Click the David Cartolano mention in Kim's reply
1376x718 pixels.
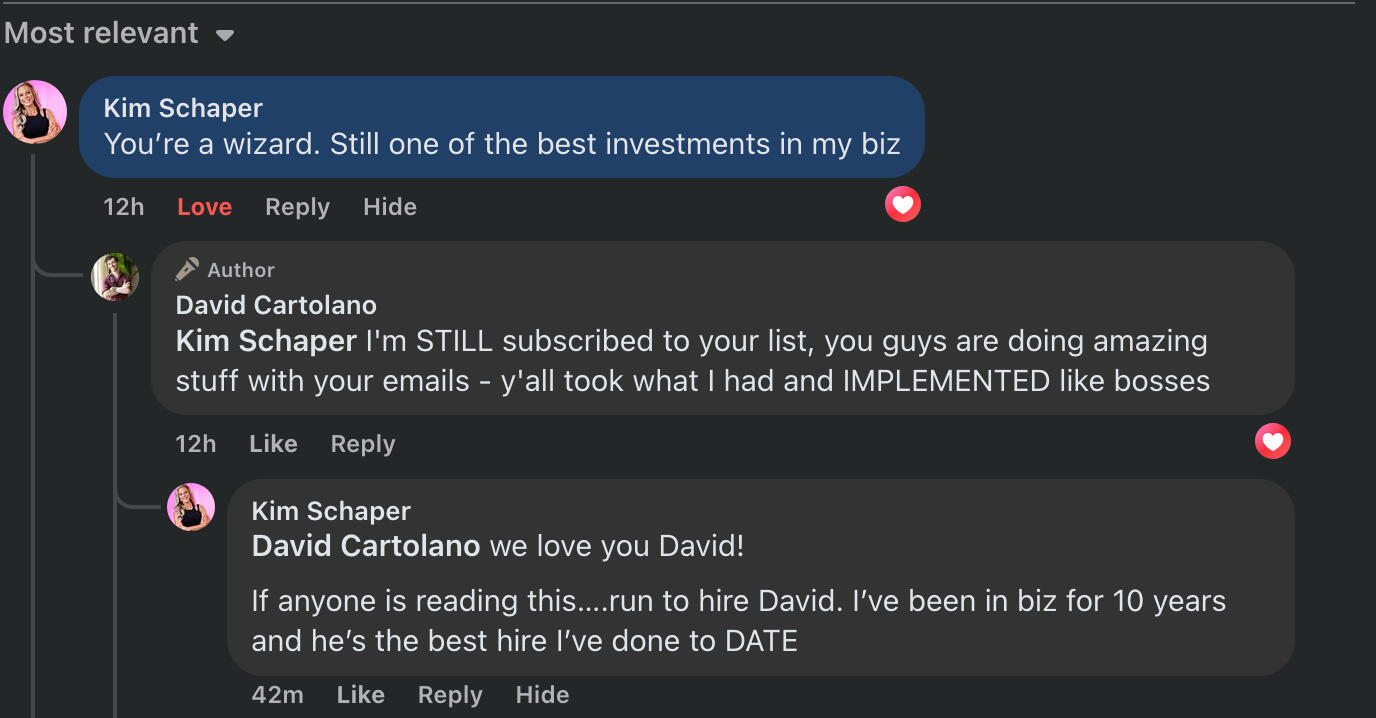pyautogui.click(x=366, y=546)
